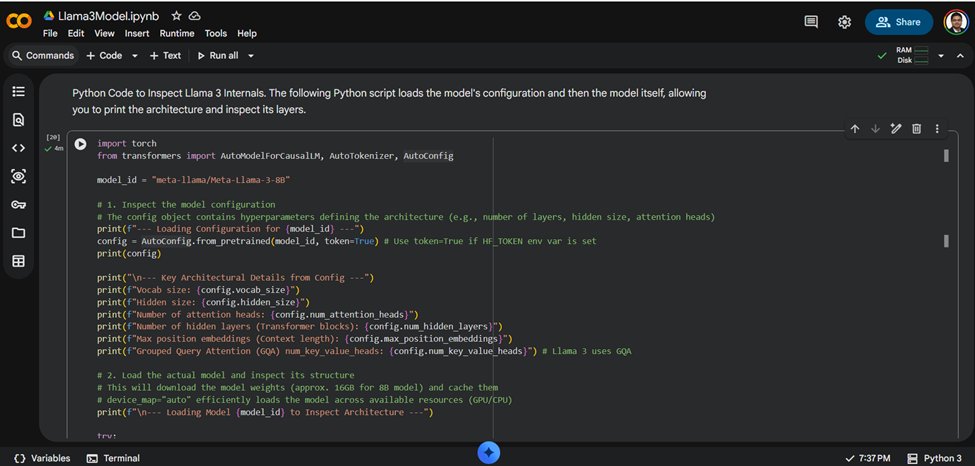
Task: Open the Tools menu
Action: tap(216, 34)
